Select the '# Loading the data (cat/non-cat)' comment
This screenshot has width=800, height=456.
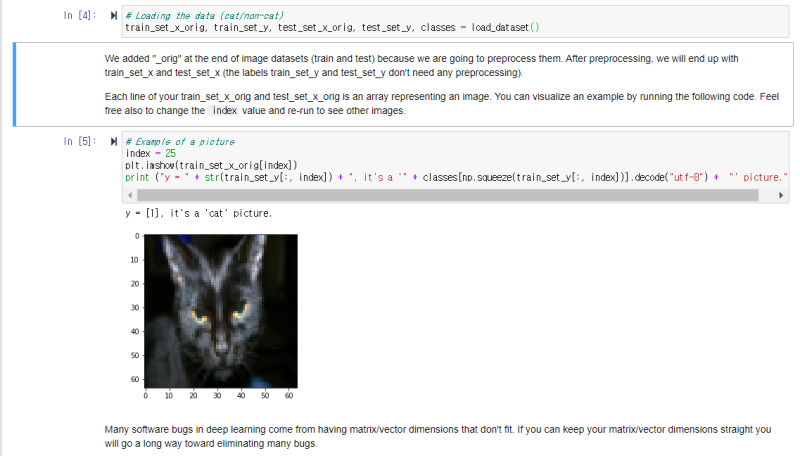205,16
